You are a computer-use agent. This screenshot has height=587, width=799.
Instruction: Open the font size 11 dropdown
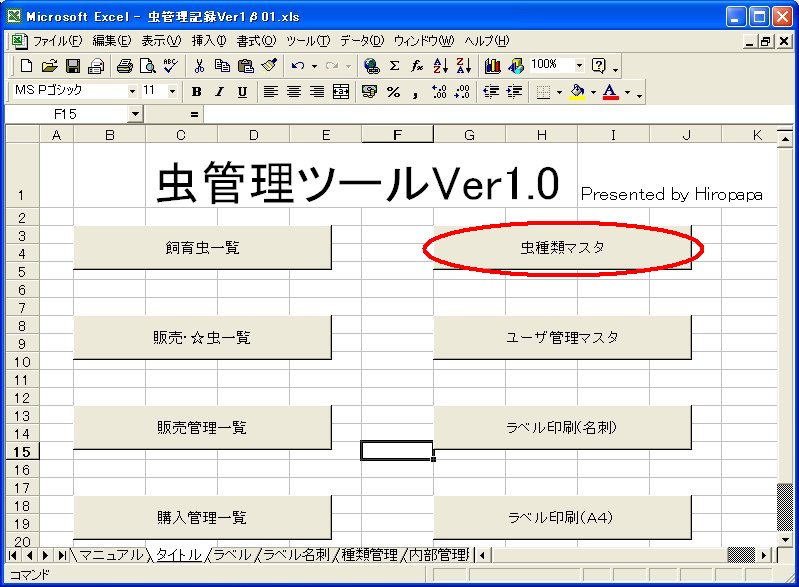[x=172, y=92]
